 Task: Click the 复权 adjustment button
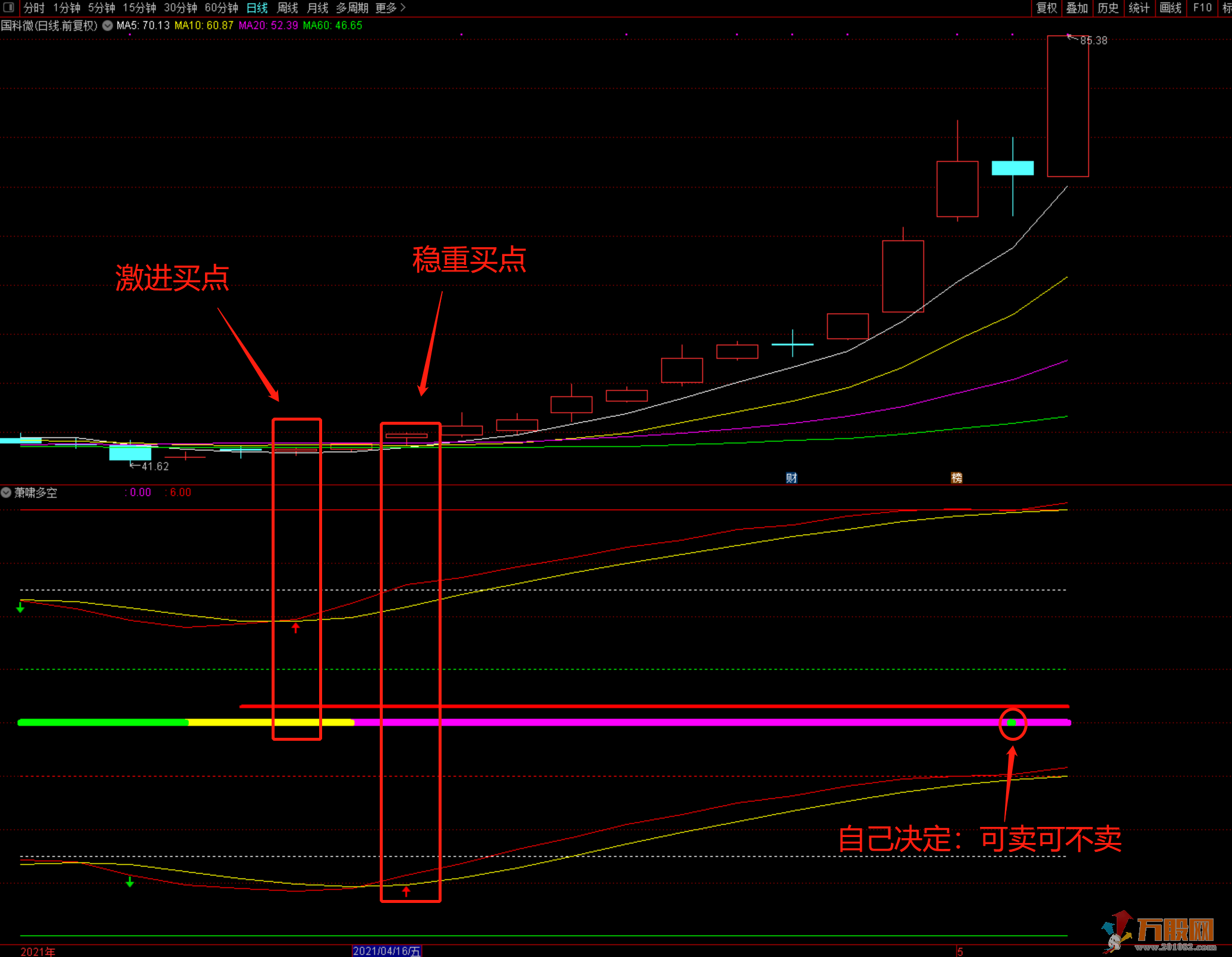(x=1046, y=8)
